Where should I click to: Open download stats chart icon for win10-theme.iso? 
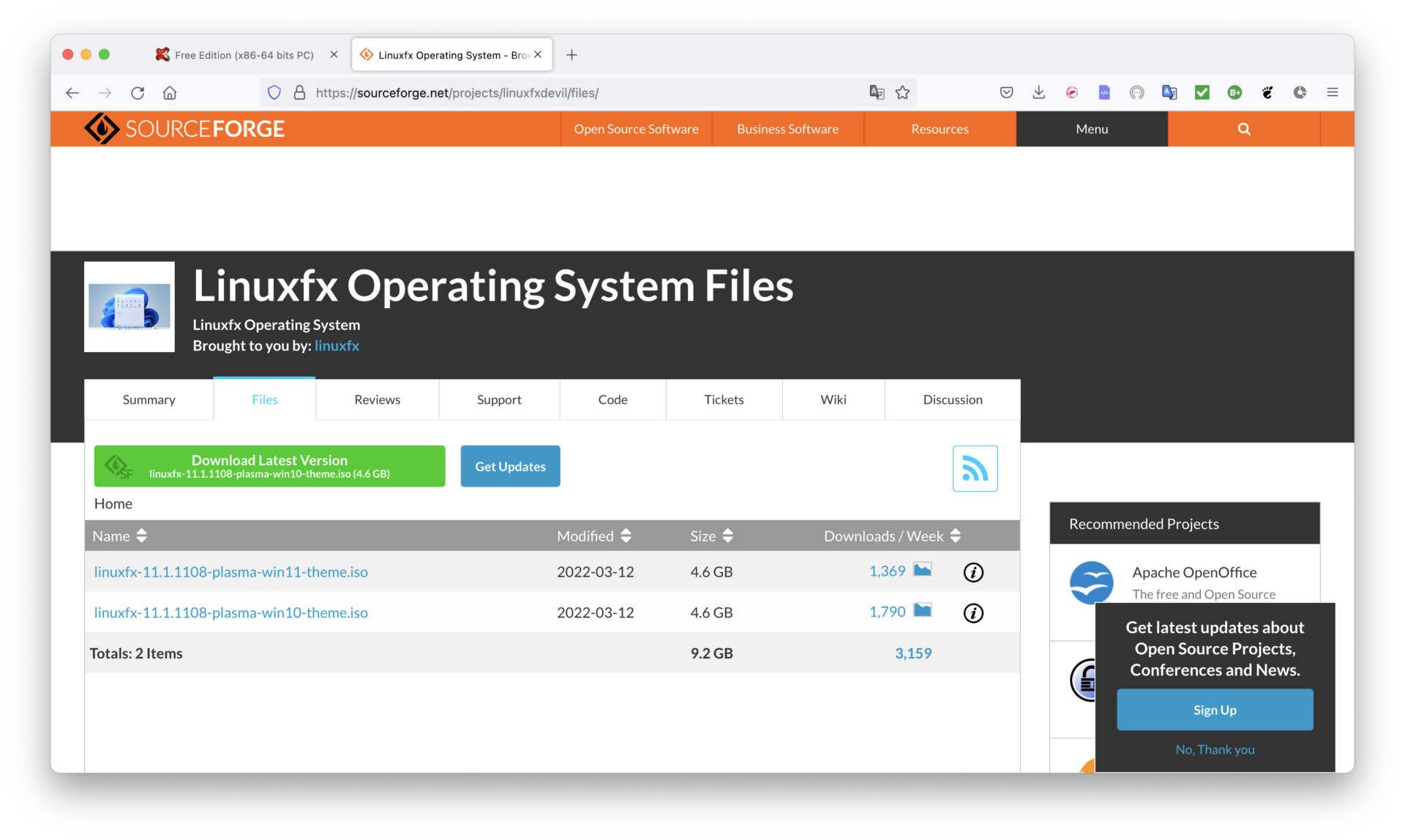pos(922,611)
